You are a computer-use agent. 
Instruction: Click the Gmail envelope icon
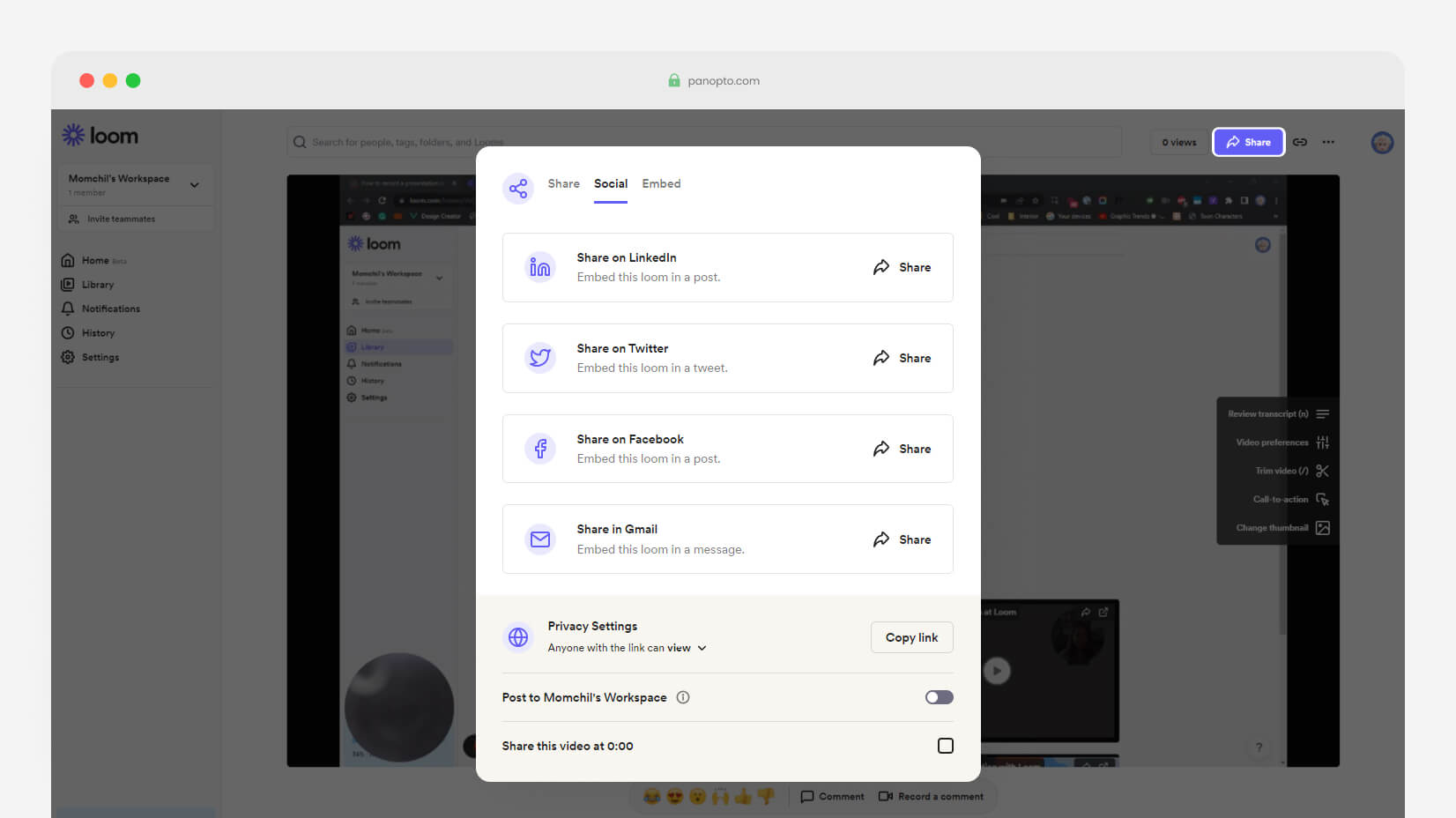540,539
